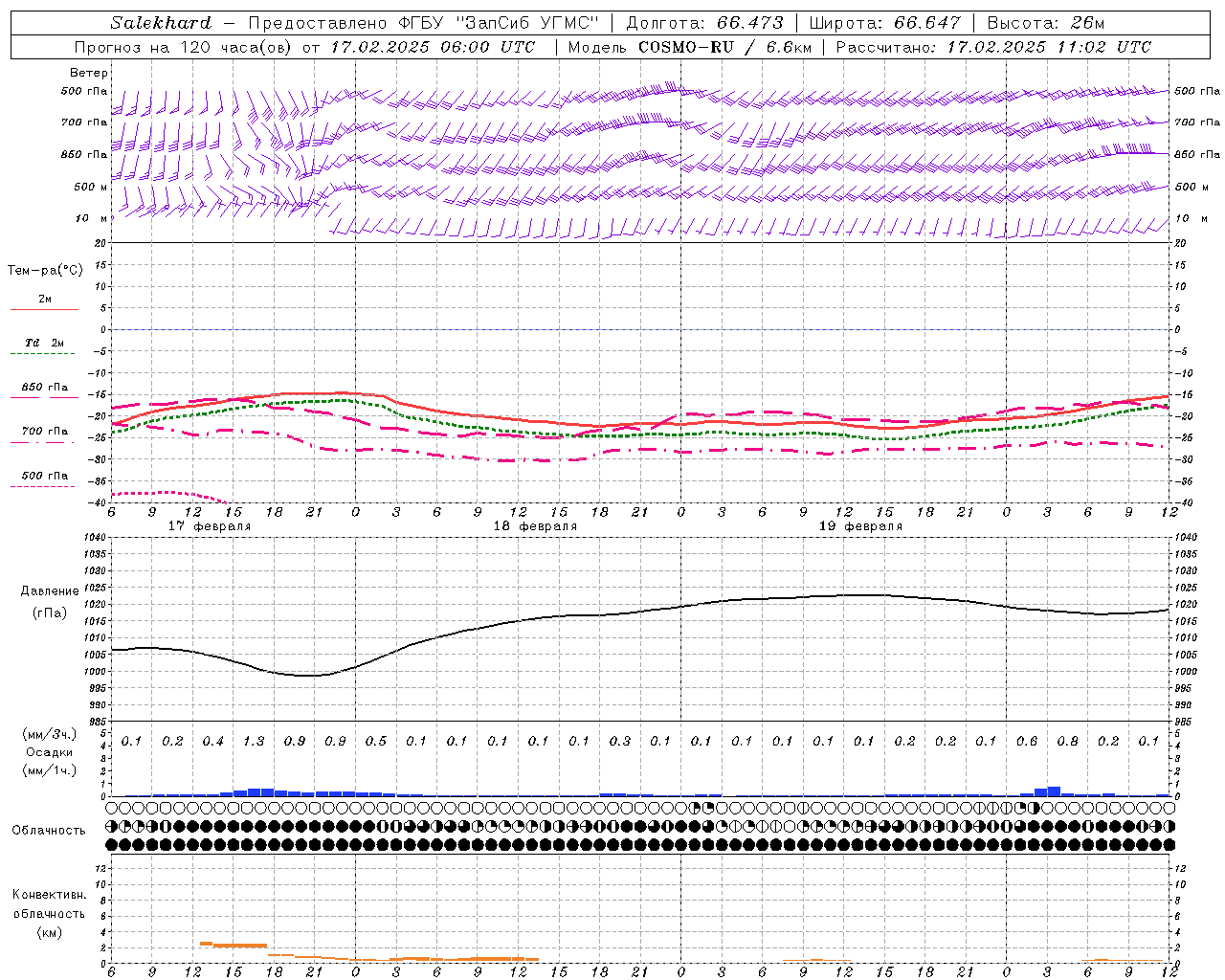The image size is (1225, 980).
Task: Click the Облачность cloud cover label
Action: click(49, 831)
